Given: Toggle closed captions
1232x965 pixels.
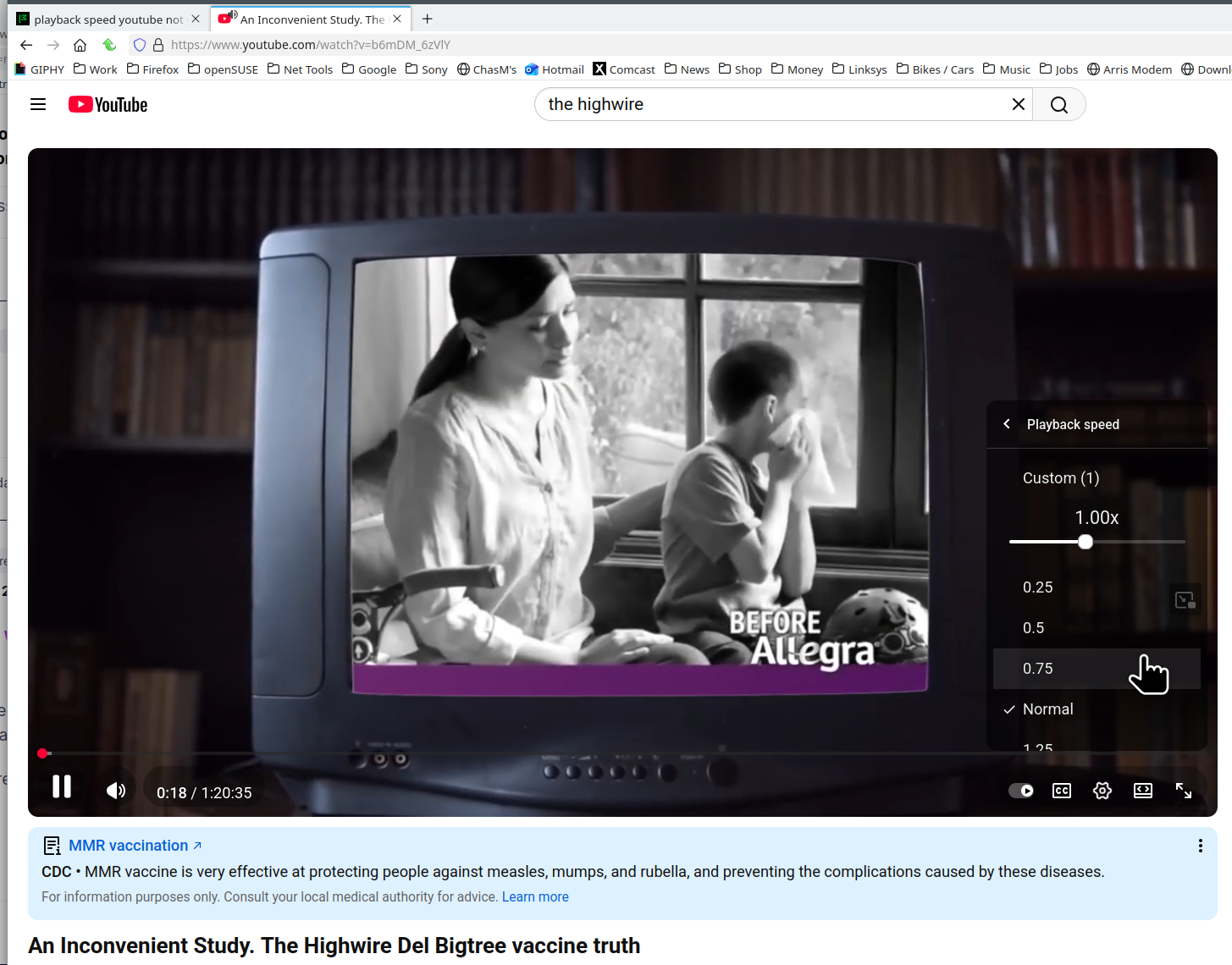Looking at the screenshot, I should pos(1062,791).
